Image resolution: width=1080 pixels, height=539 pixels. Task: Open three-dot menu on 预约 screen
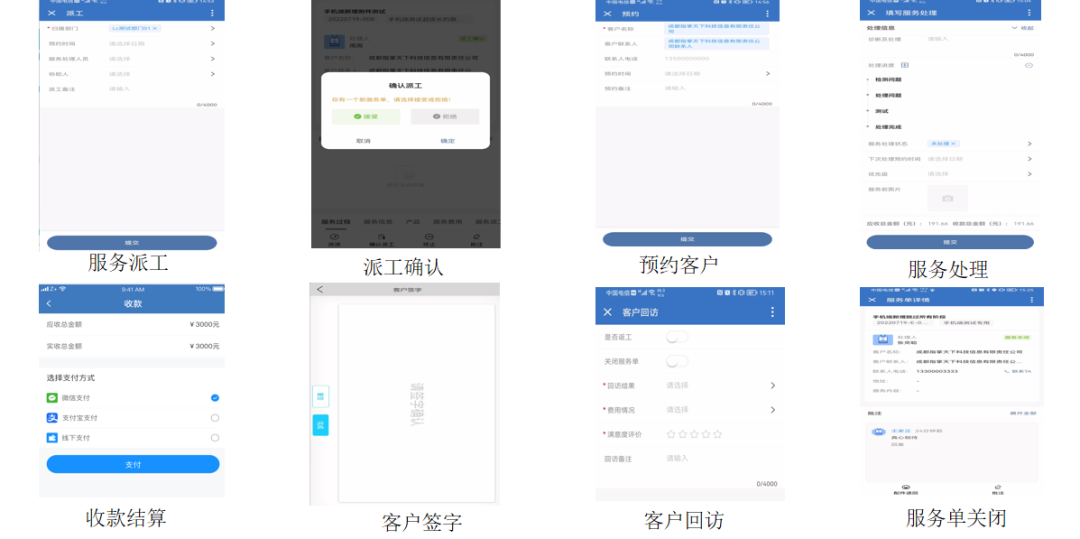tap(767, 14)
